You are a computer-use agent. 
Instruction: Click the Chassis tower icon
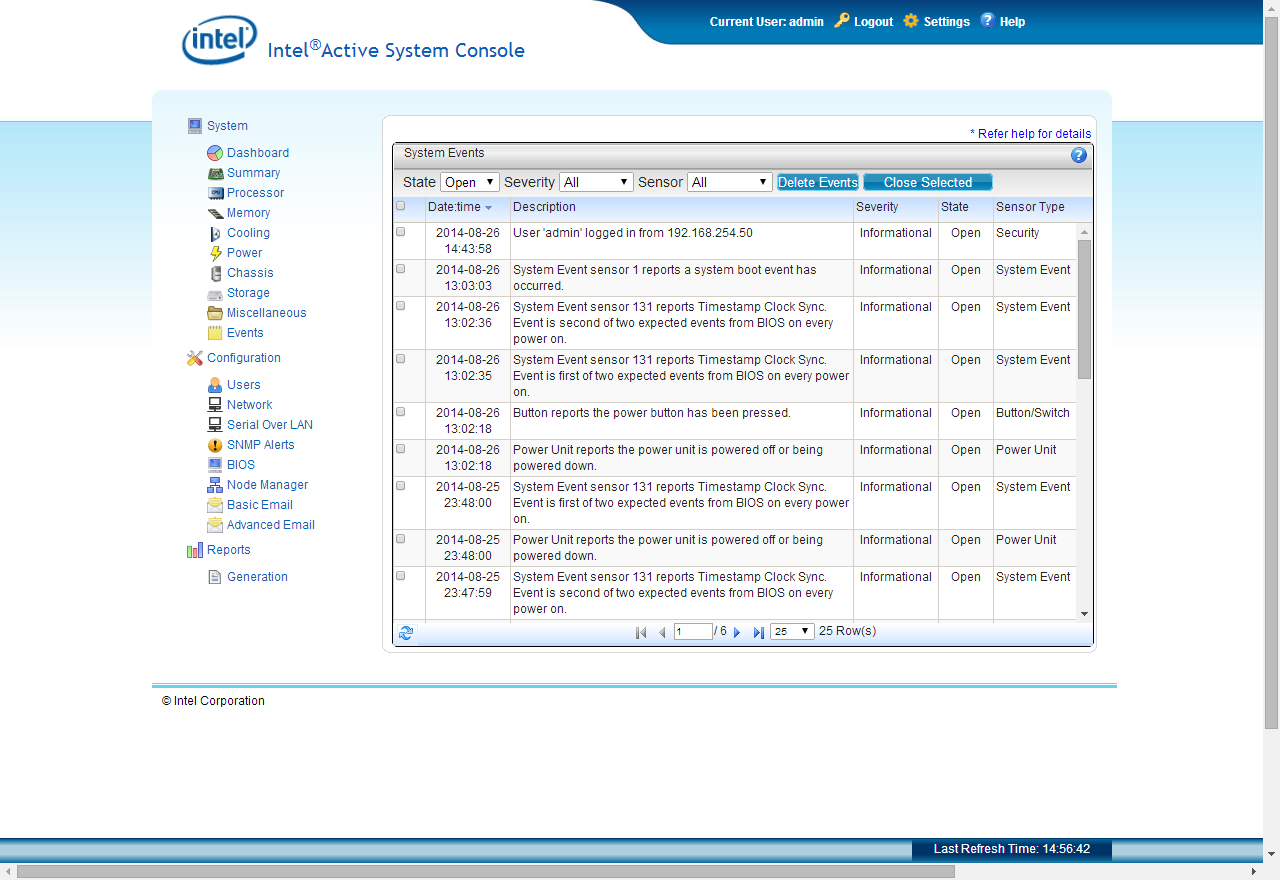[215, 273]
